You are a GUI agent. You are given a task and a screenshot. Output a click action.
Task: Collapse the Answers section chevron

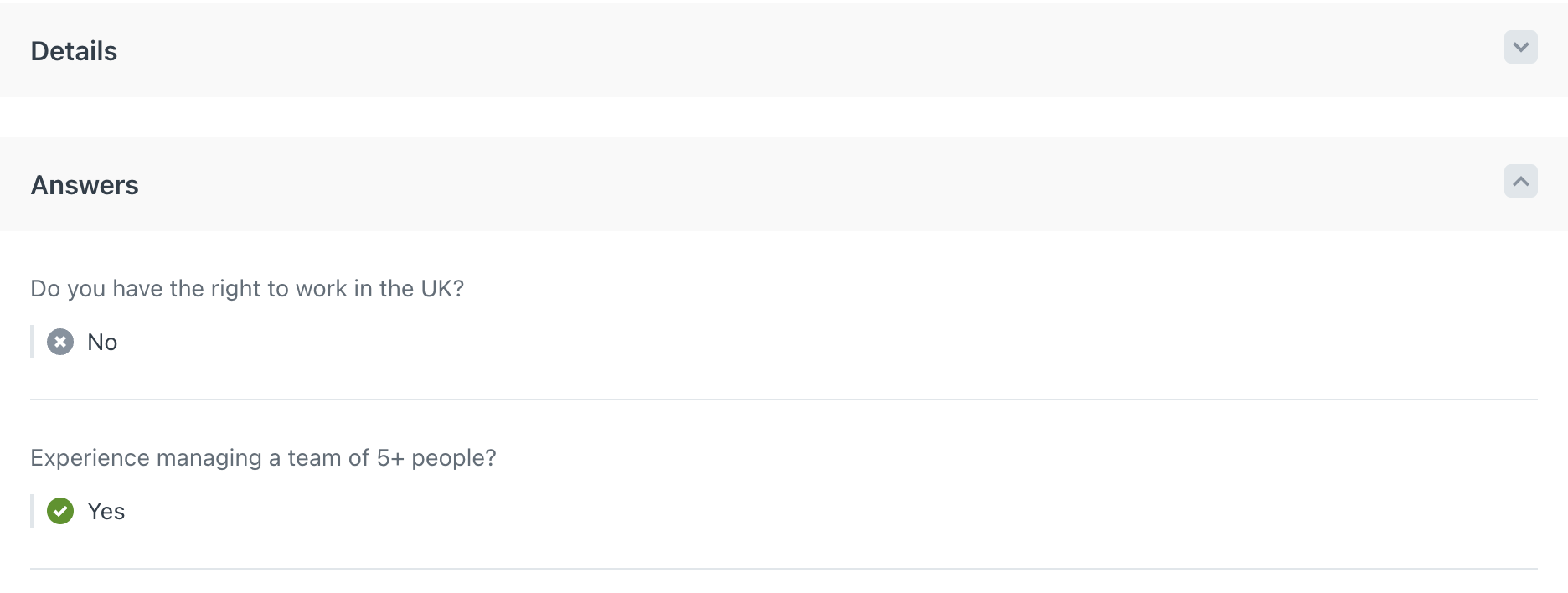click(1520, 182)
